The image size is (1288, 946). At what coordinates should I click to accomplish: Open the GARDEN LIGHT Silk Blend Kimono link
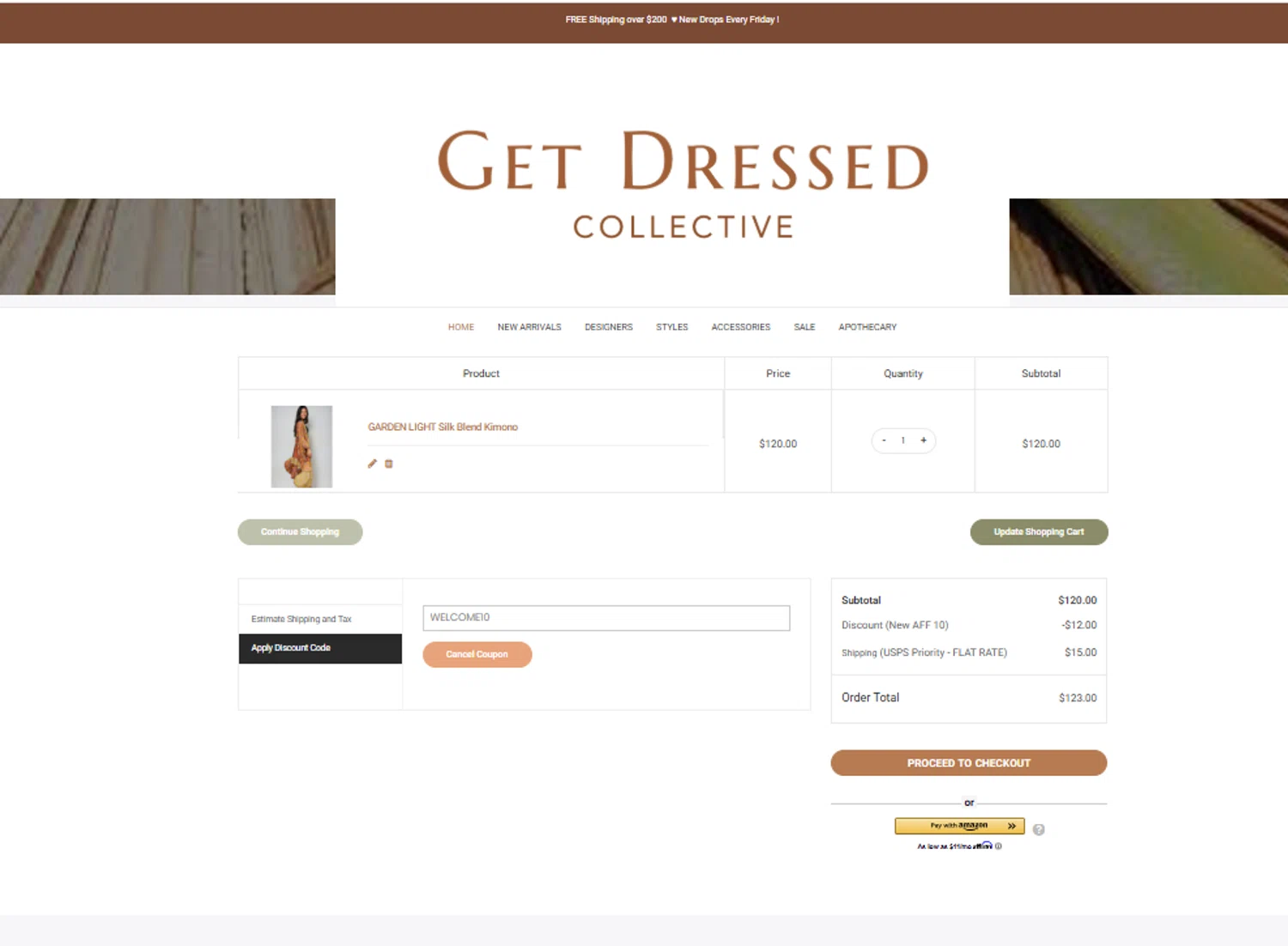pyautogui.click(x=443, y=427)
